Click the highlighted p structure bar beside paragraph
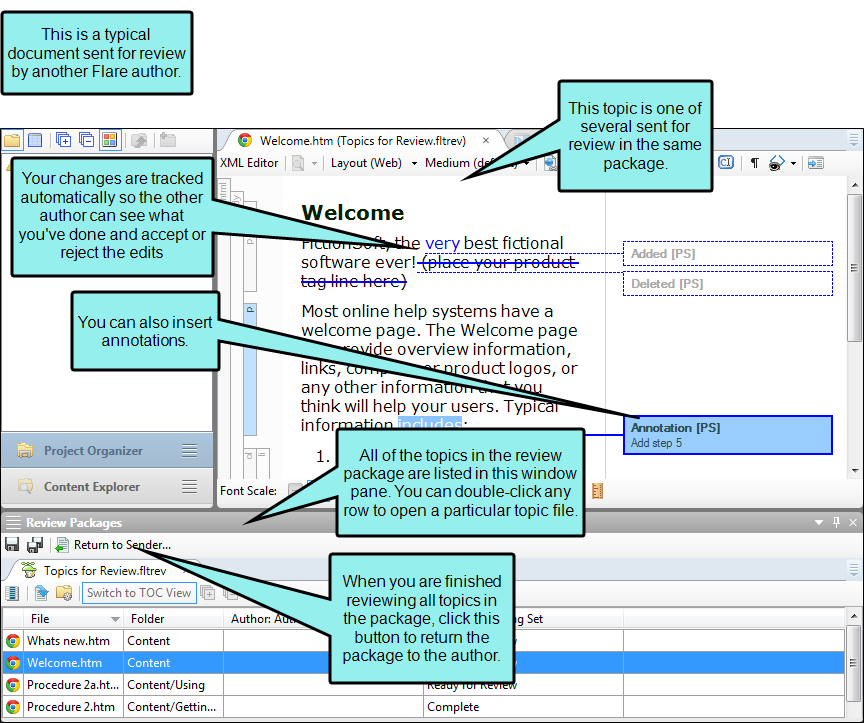This screenshot has width=864, height=723. [250, 369]
